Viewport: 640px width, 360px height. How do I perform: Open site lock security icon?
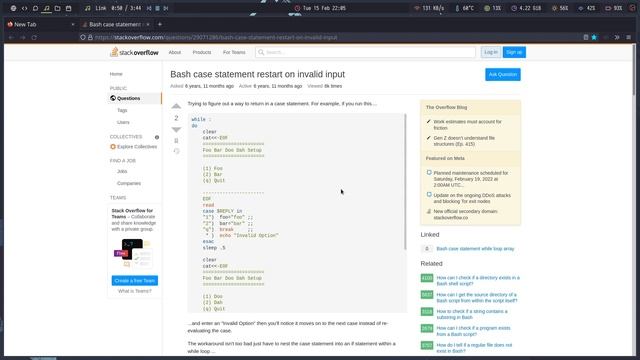pos(90,37)
